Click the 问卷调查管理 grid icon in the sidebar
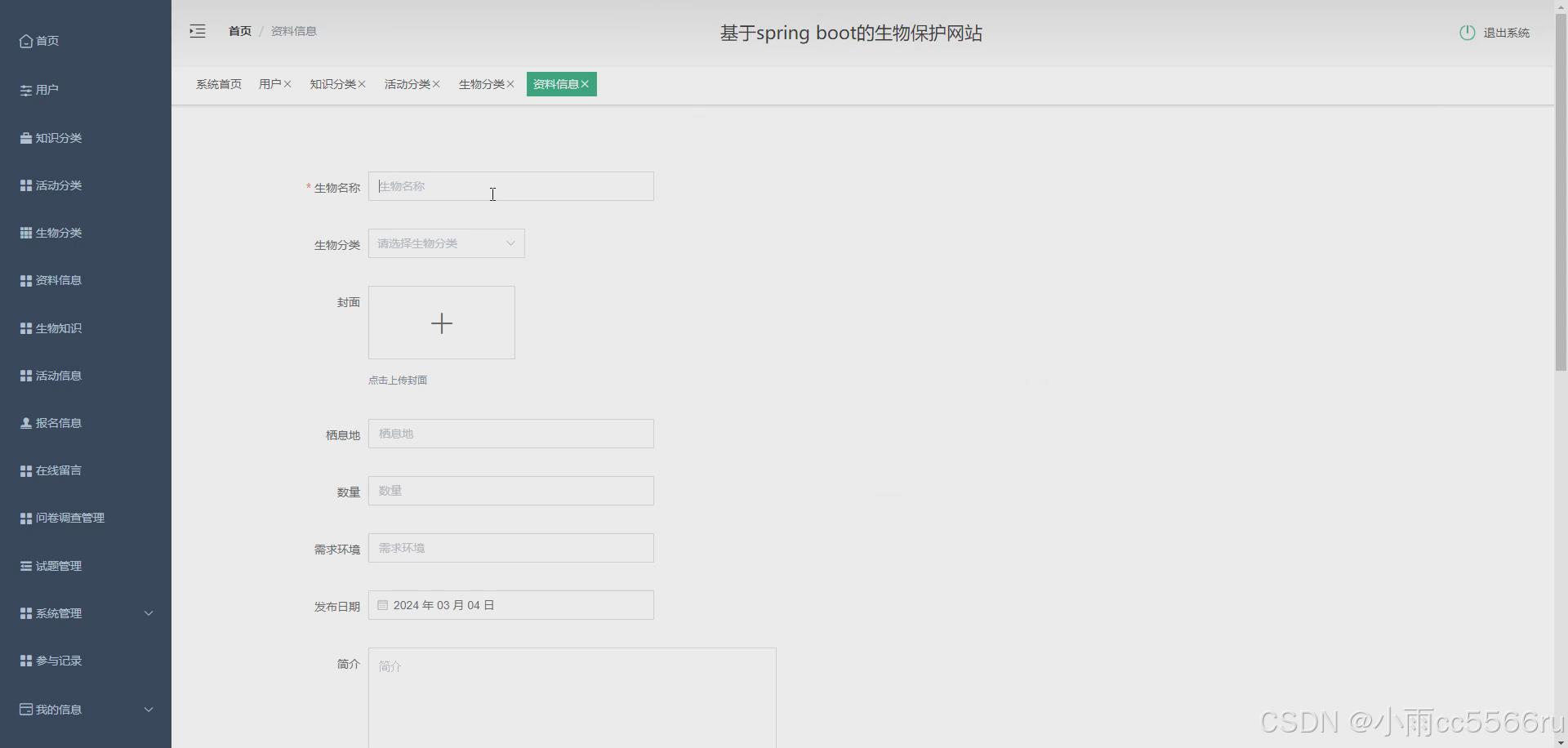The image size is (1568, 748). tap(26, 518)
